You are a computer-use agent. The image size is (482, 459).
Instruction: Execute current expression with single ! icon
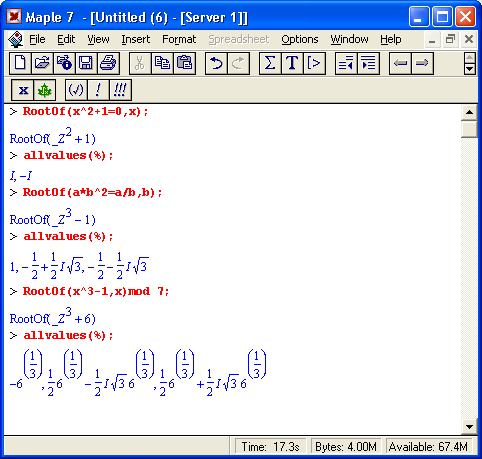(98, 90)
